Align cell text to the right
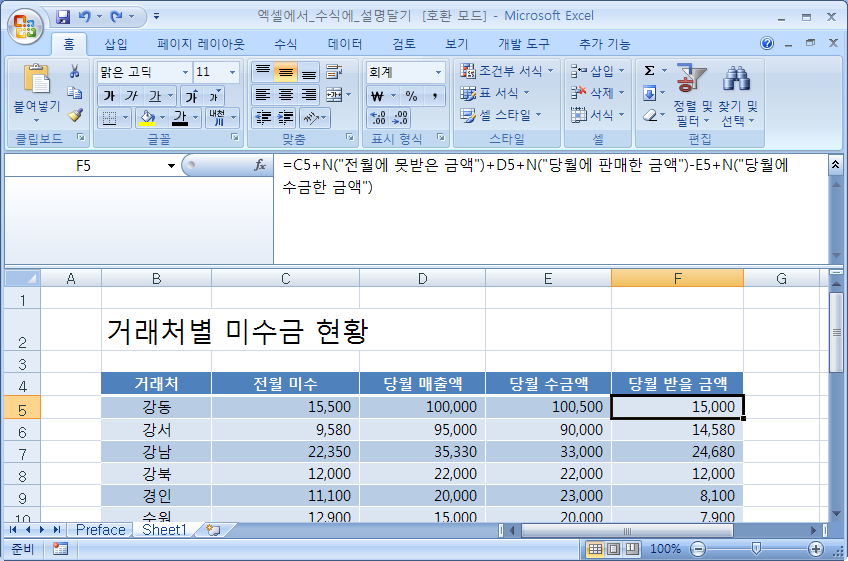The image size is (848, 561). 309,95
